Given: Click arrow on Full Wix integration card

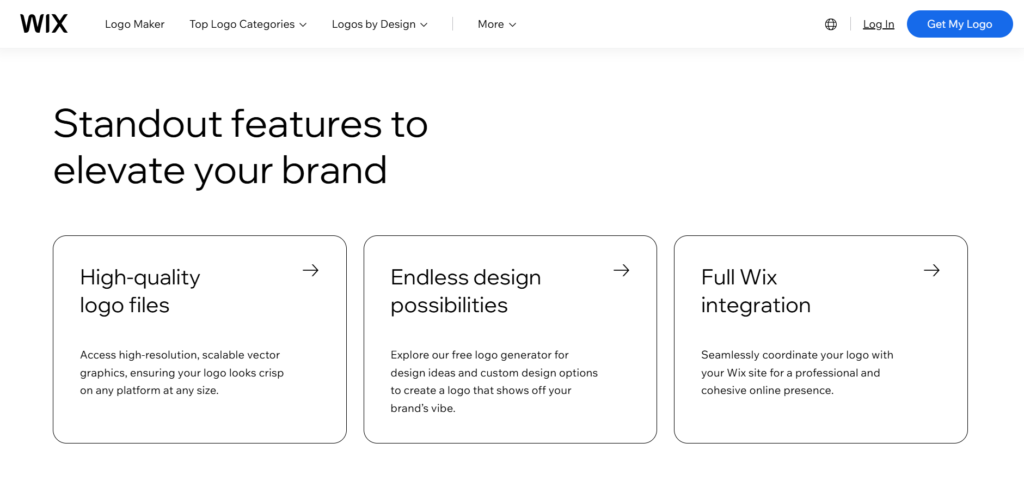Looking at the screenshot, I should click(x=932, y=270).
